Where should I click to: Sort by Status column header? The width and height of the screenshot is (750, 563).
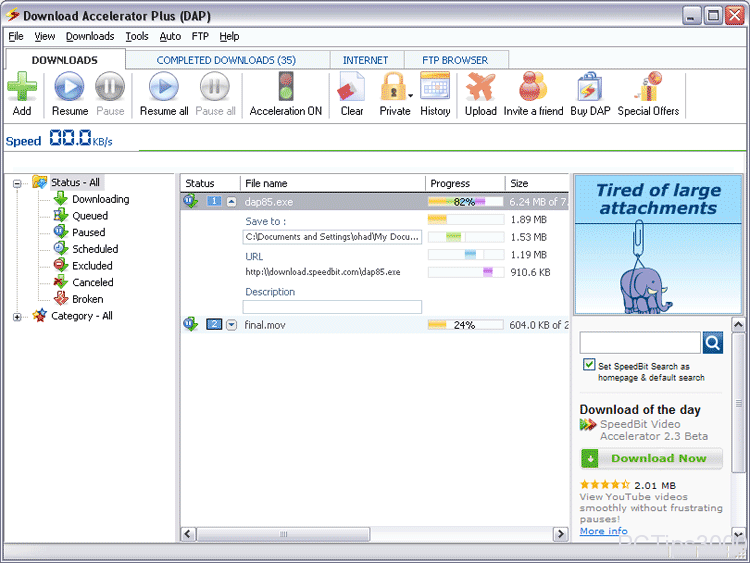[x=210, y=183]
